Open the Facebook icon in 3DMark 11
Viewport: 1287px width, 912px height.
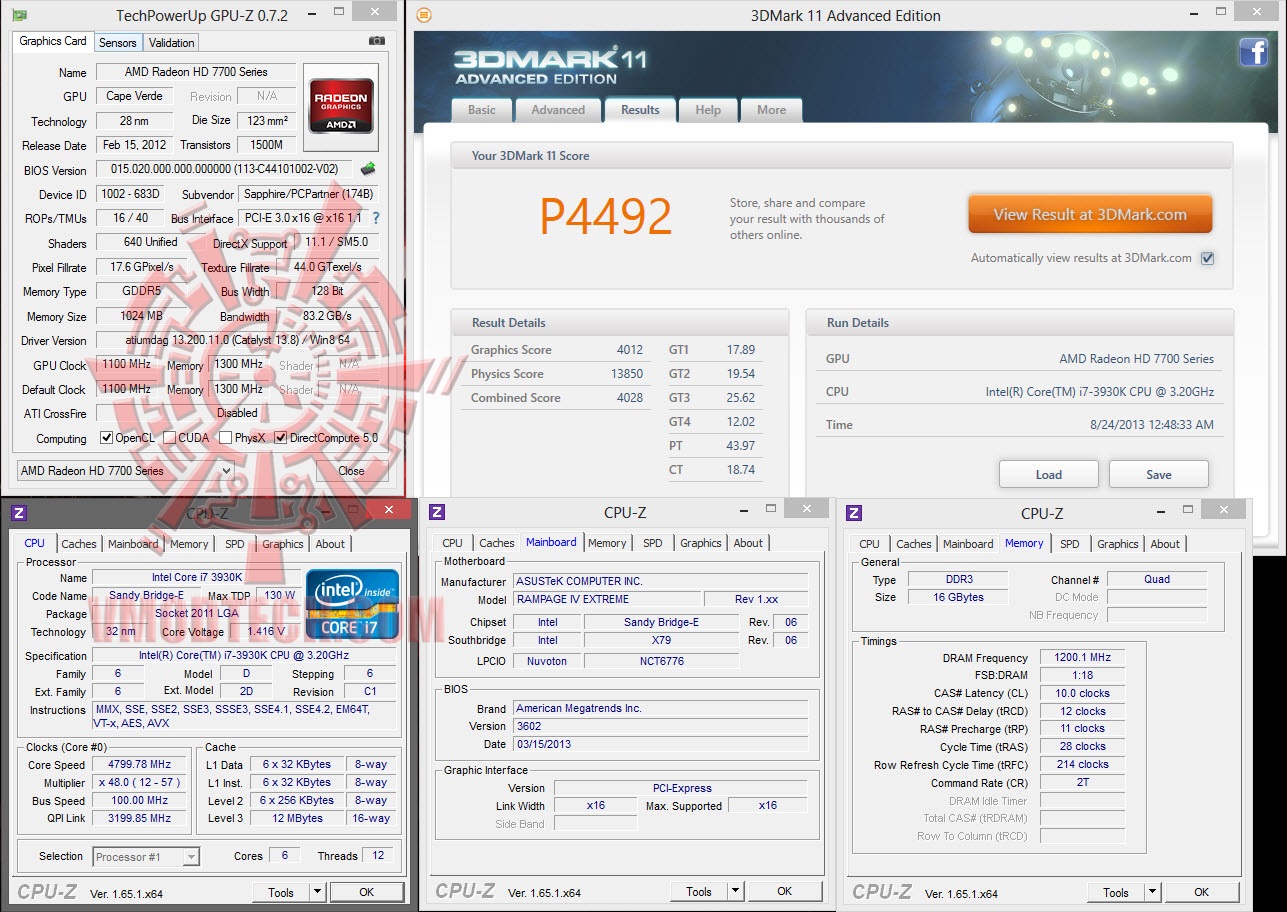(1253, 52)
